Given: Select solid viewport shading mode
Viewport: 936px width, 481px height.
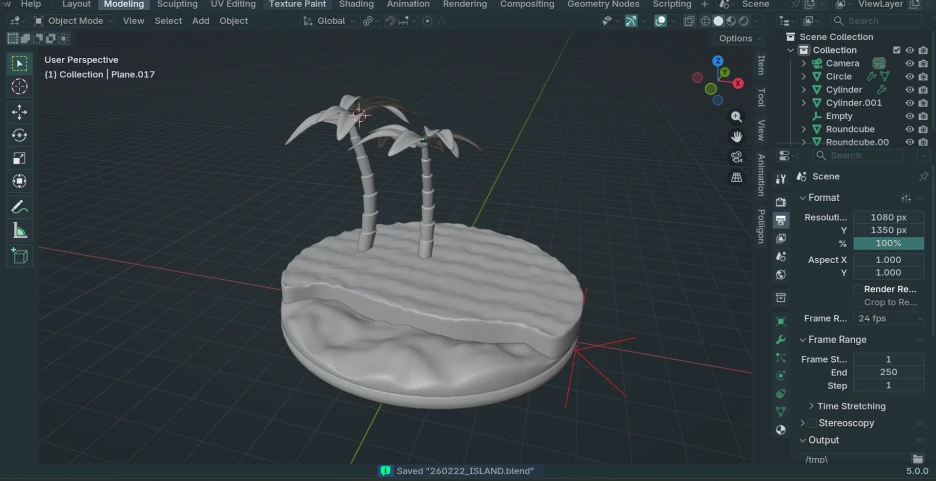Looking at the screenshot, I should [x=718, y=21].
